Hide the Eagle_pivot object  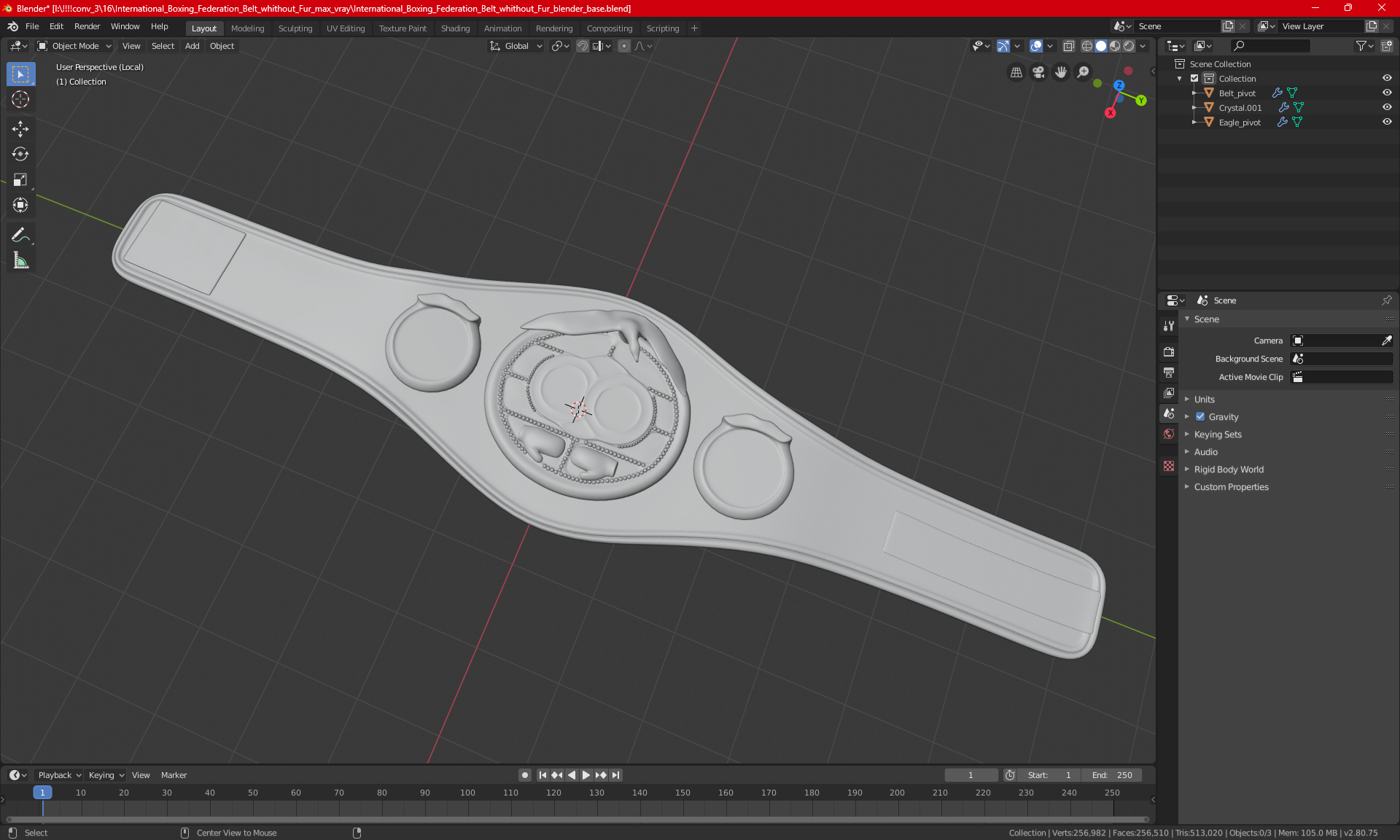1387,122
